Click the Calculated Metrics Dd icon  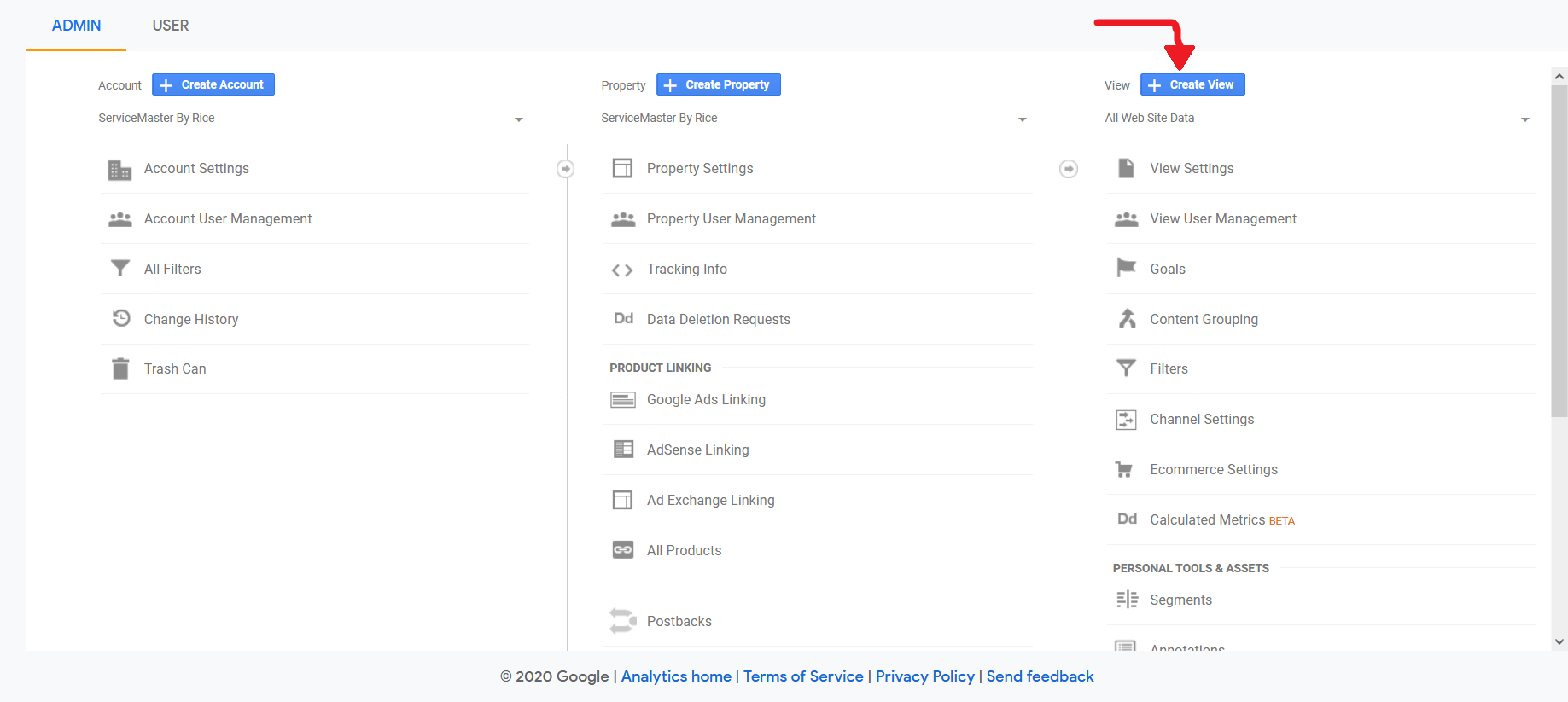coord(1128,519)
